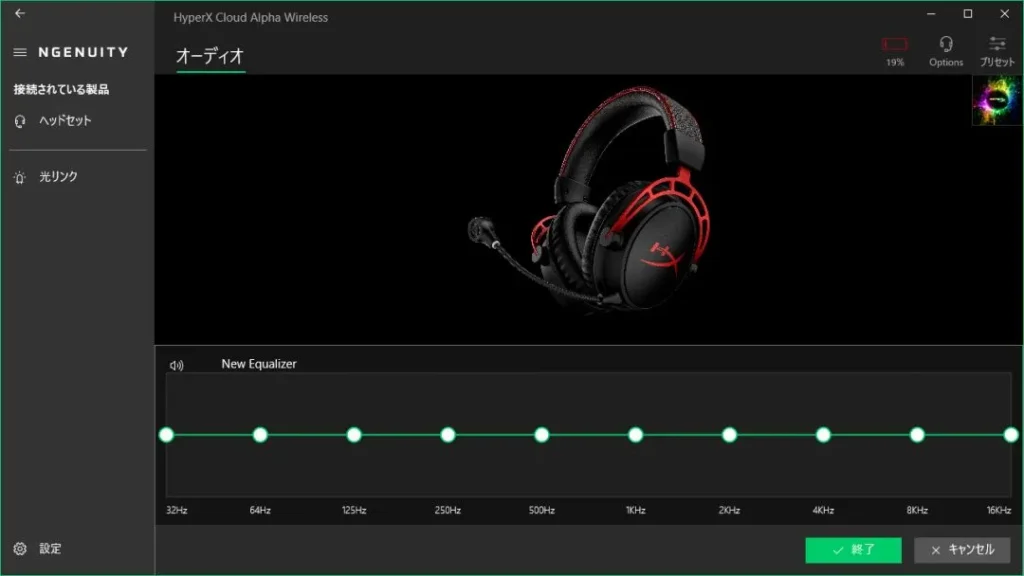The image size is (1024, 576).
Task: Open the プリセット (presets) panel icon
Action: point(997,45)
